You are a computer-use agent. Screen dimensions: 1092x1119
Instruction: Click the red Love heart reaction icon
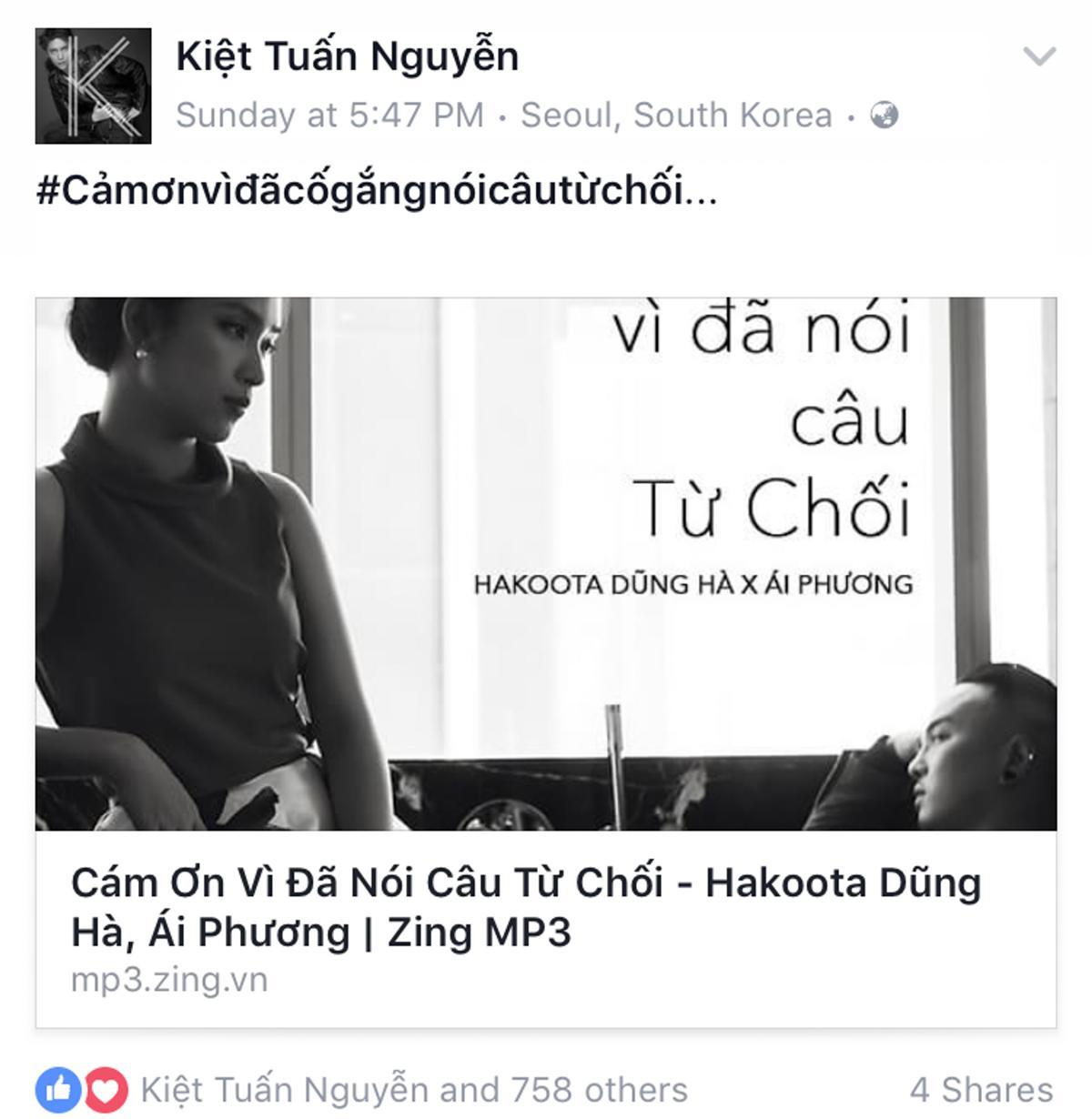105,1089
